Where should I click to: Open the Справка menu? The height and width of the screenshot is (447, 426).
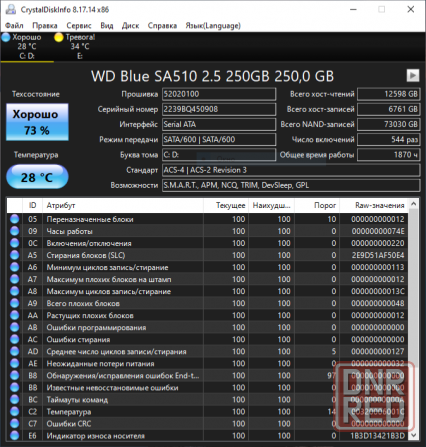(x=162, y=26)
